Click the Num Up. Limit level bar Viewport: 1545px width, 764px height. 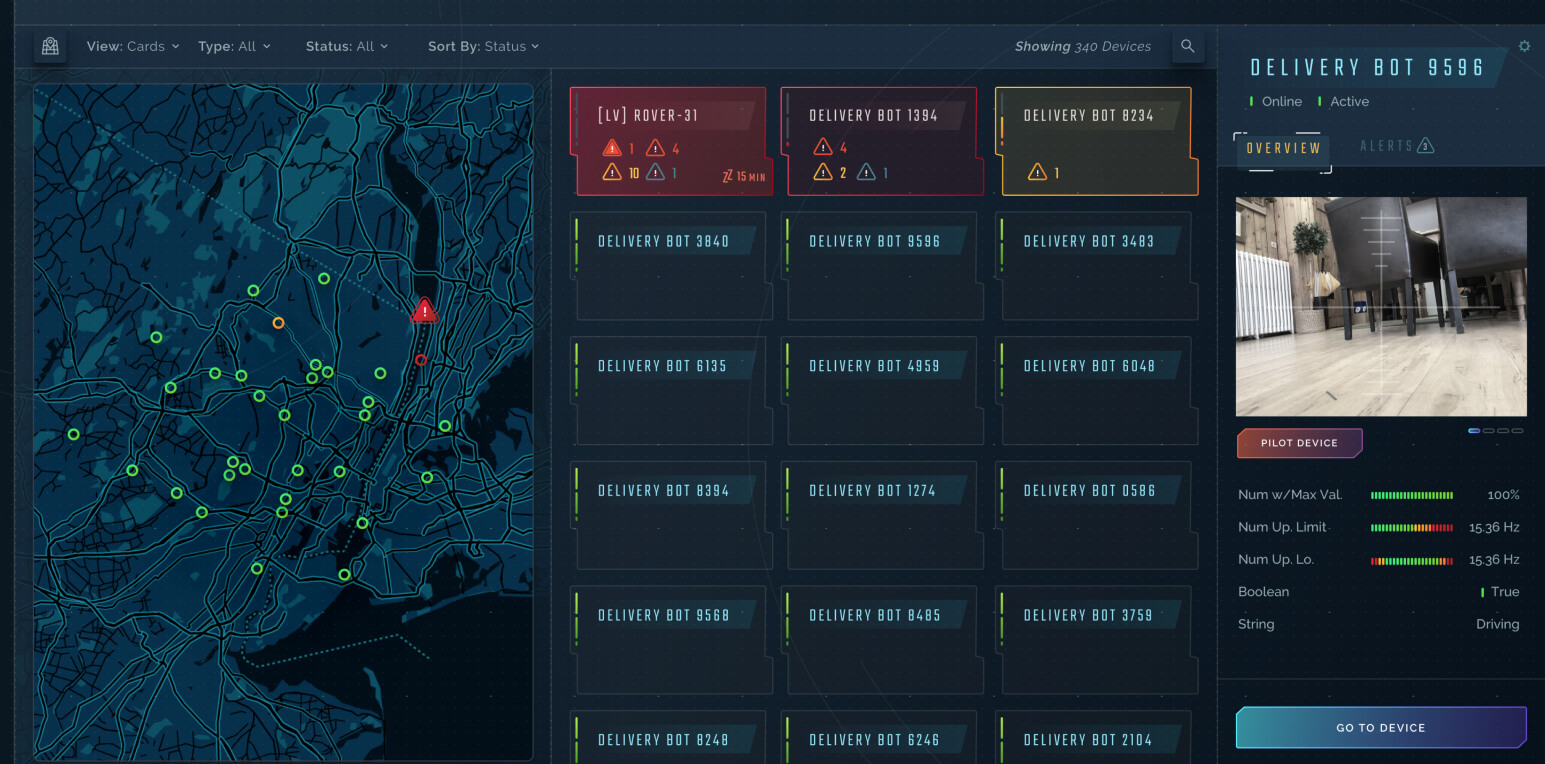1412,528
